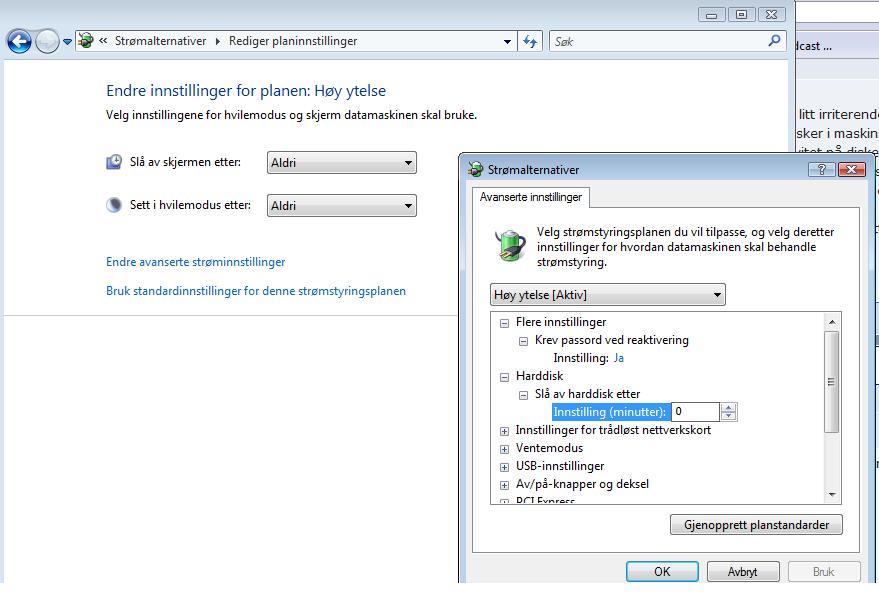Collapse the Harddisk tree node
This screenshot has height=600, width=879.
click(505, 377)
